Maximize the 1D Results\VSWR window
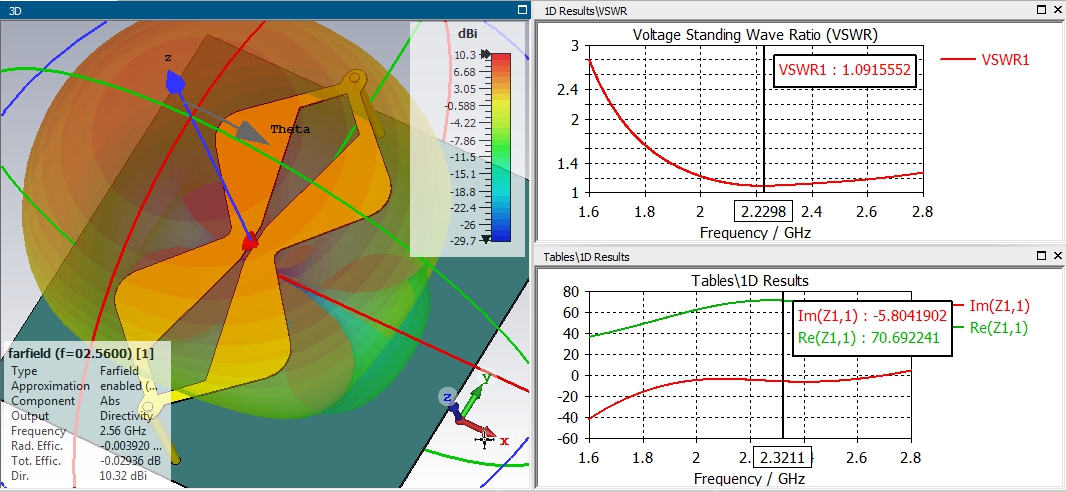The image size is (1066, 492). tap(1042, 10)
